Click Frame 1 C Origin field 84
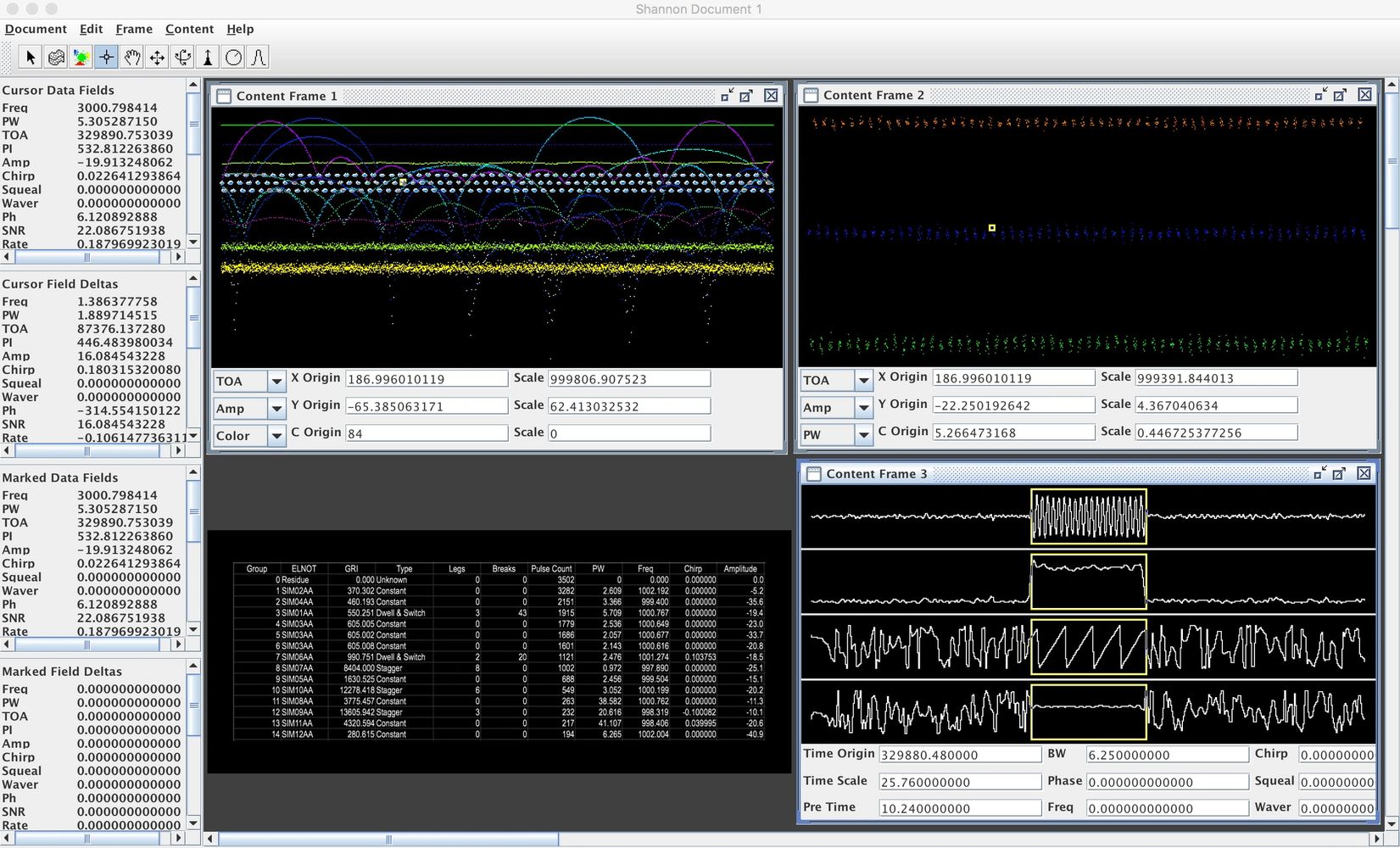Viewport: 1400px width, 848px height. coord(427,433)
